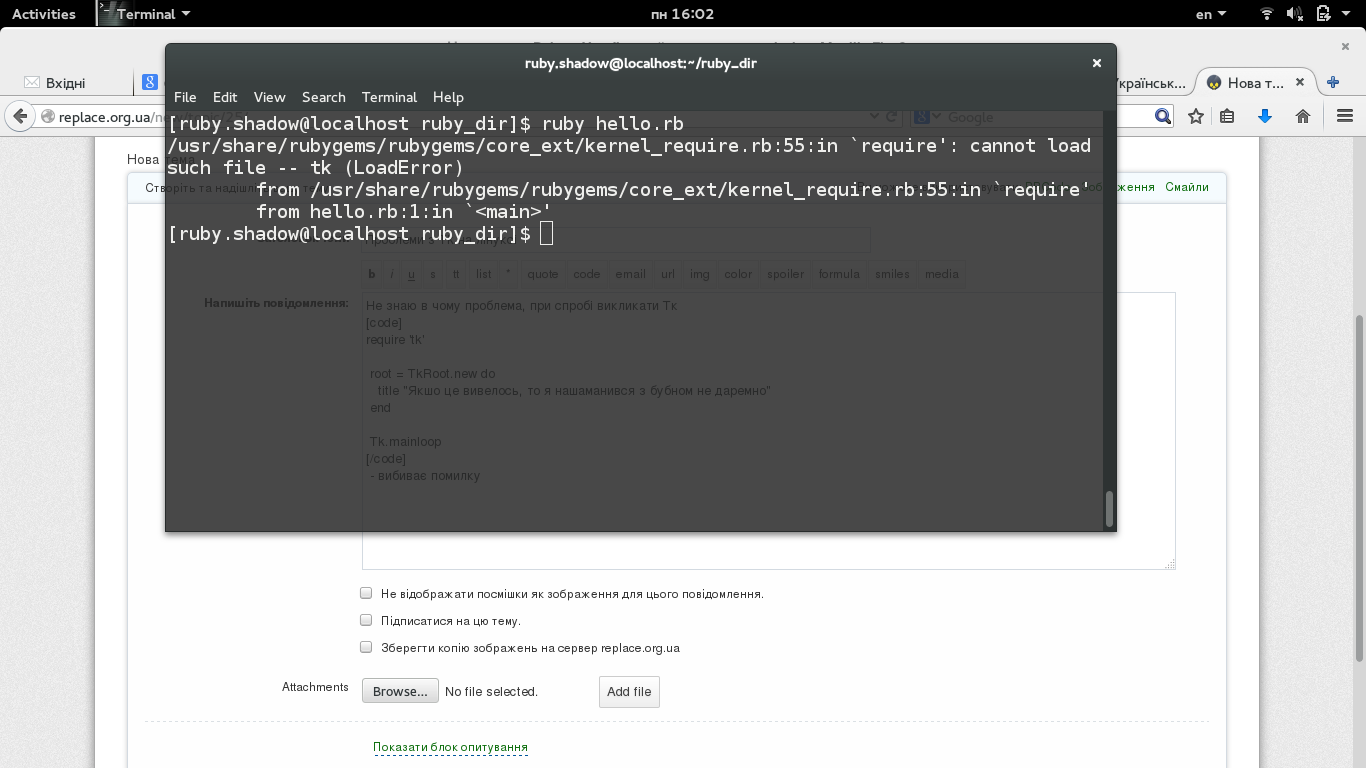Open the bookmarks list icon

(x=1227, y=117)
